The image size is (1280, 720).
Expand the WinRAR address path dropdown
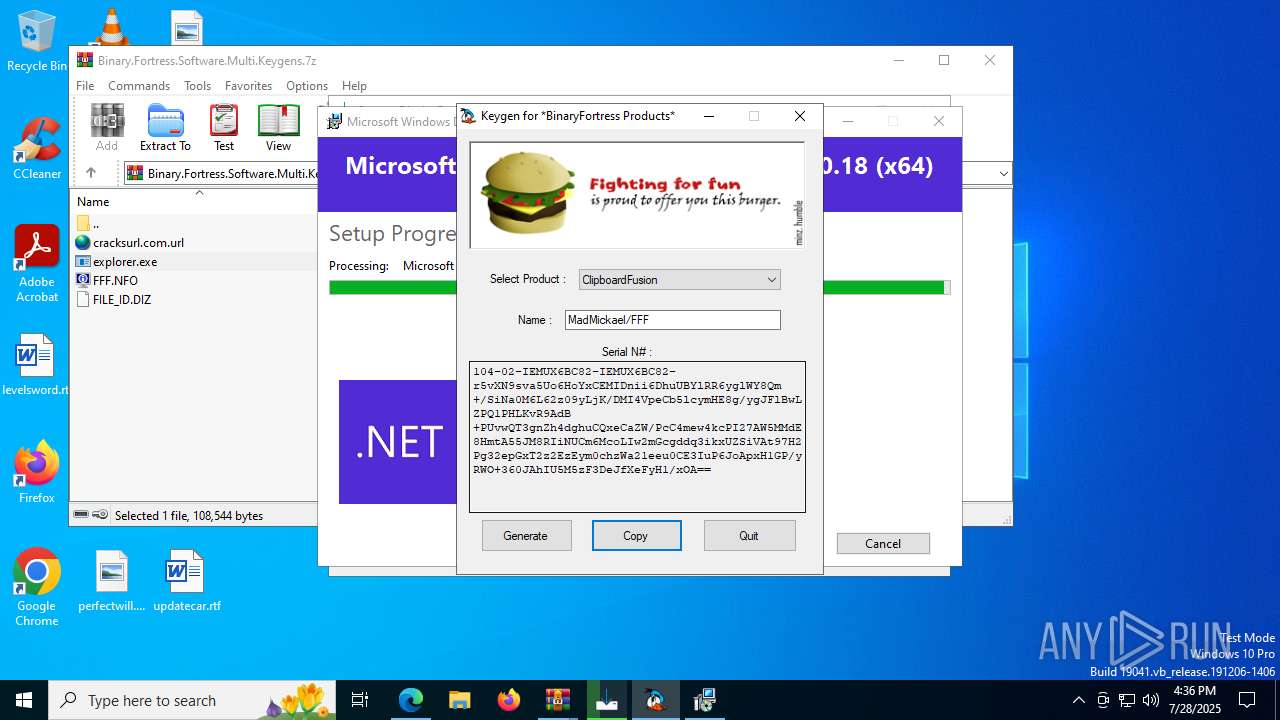(1003, 174)
